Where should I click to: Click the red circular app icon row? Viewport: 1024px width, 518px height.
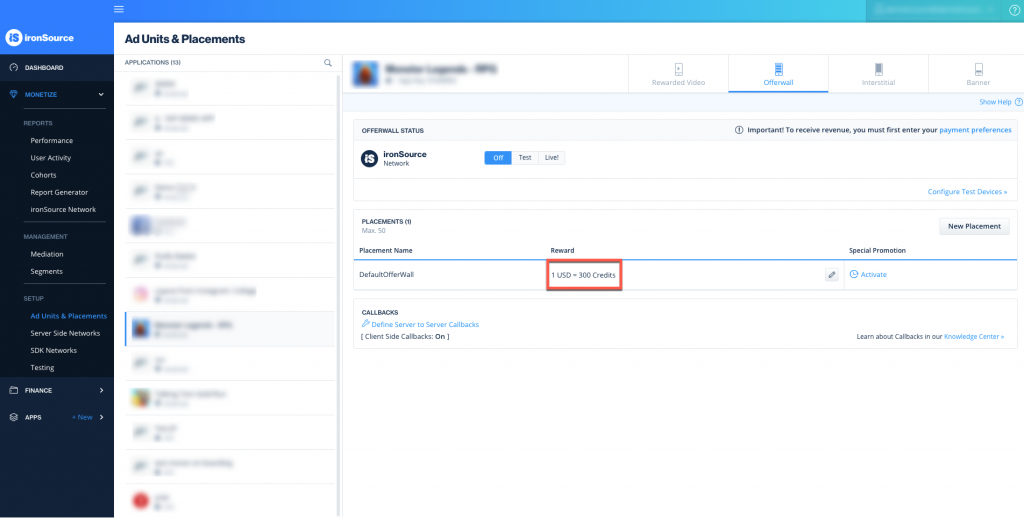pos(229,501)
